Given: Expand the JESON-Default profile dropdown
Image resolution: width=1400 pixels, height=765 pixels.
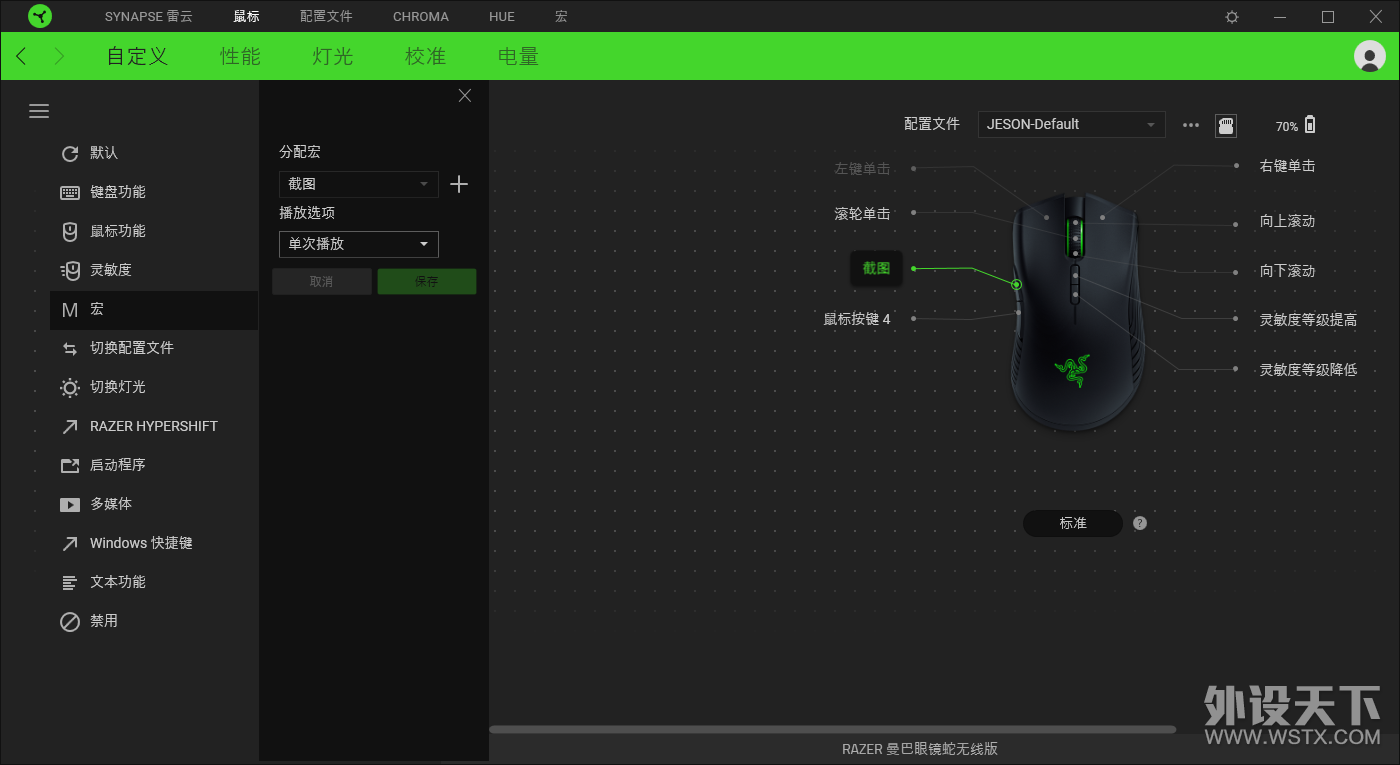Looking at the screenshot, I should [1071, 124].
